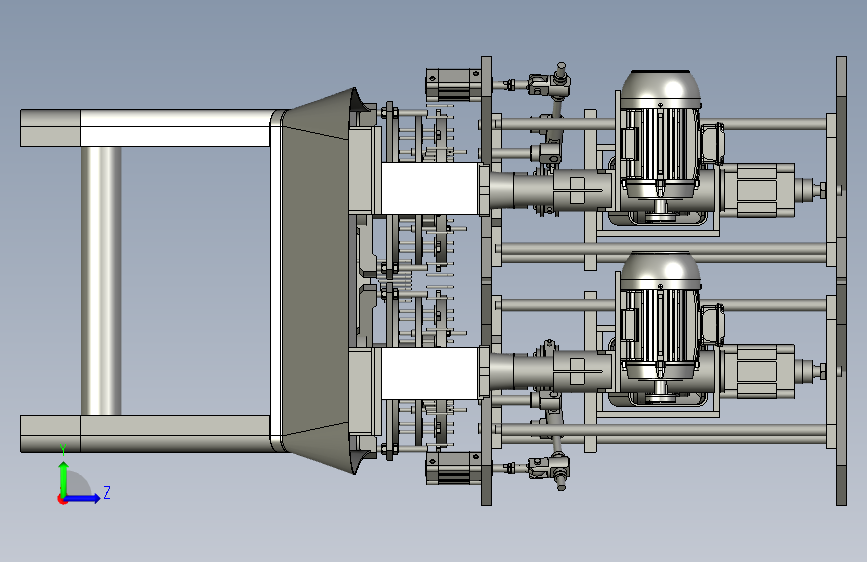The width and height of the screenshot is (867, 562).
Task: Click the red origin ball of the triad
Action: click(61, 499)
